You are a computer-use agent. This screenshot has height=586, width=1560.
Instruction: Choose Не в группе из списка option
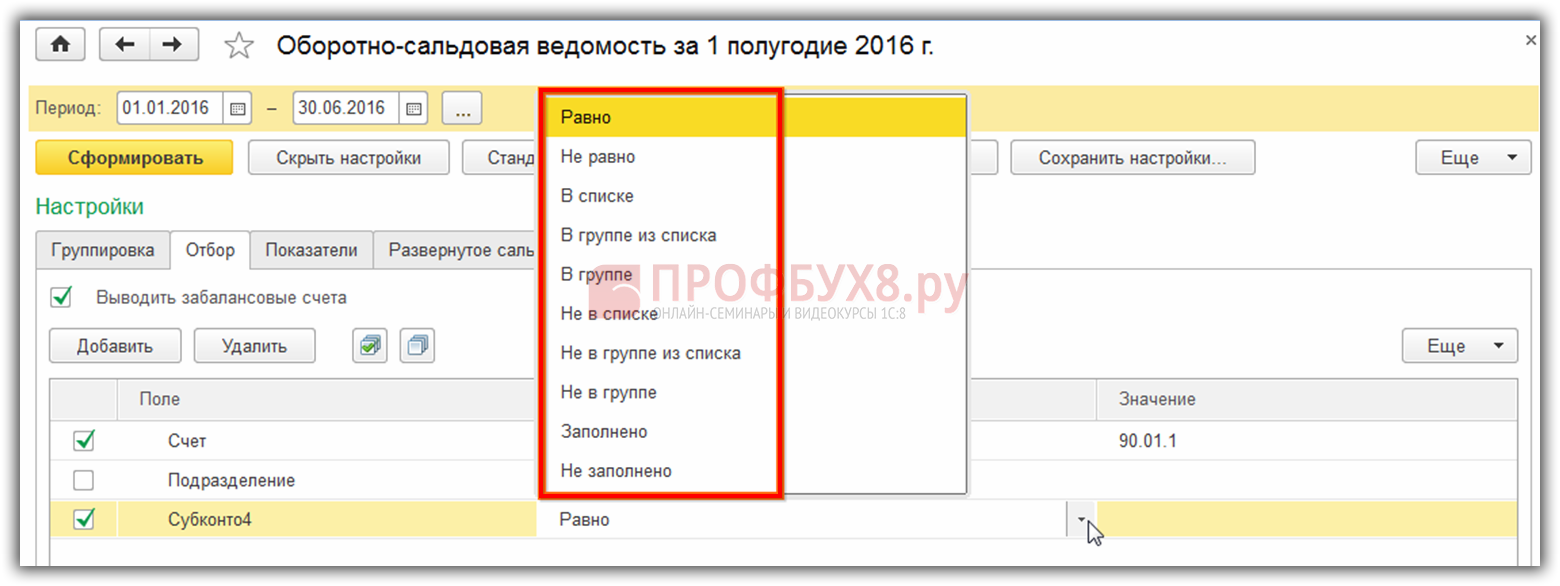point(756,353)
